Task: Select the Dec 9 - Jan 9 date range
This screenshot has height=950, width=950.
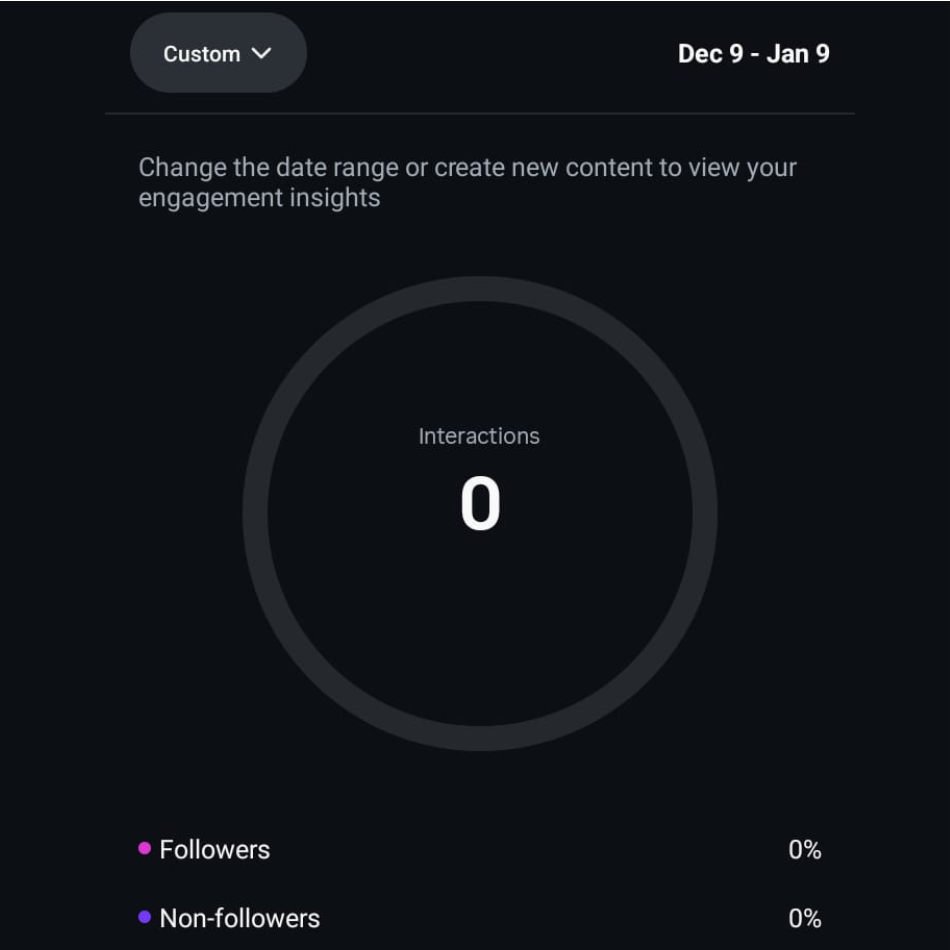Action: tap(753, 53)
